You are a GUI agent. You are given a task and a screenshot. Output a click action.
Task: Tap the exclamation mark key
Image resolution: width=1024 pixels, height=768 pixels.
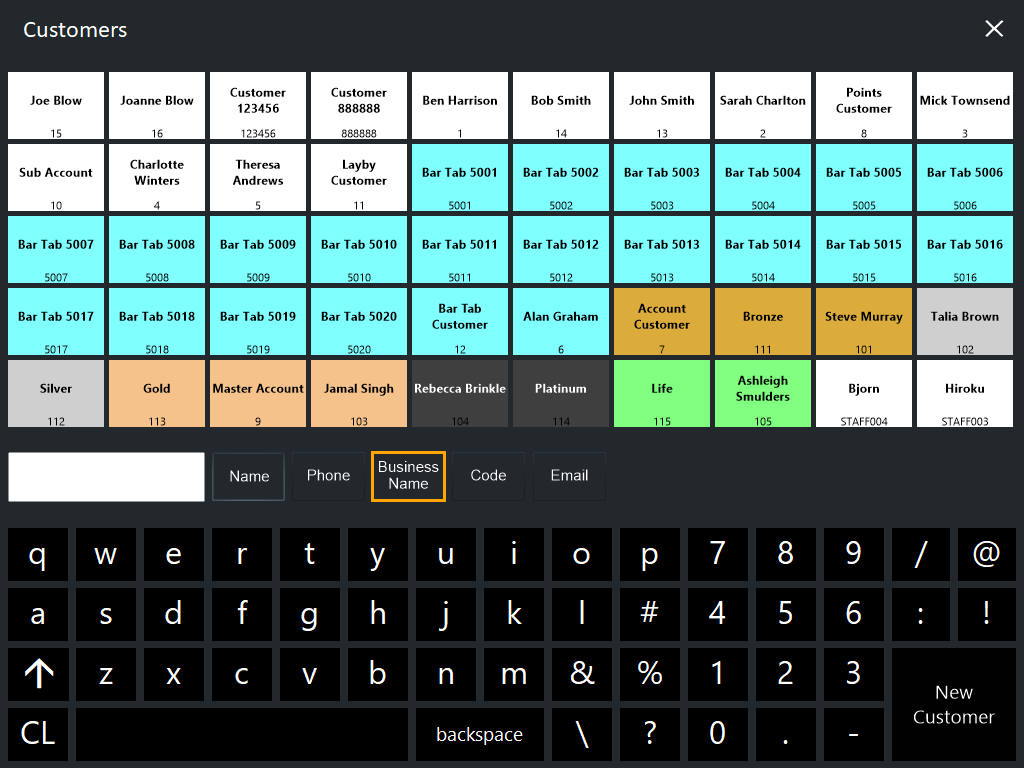click(x=986, y=614)
